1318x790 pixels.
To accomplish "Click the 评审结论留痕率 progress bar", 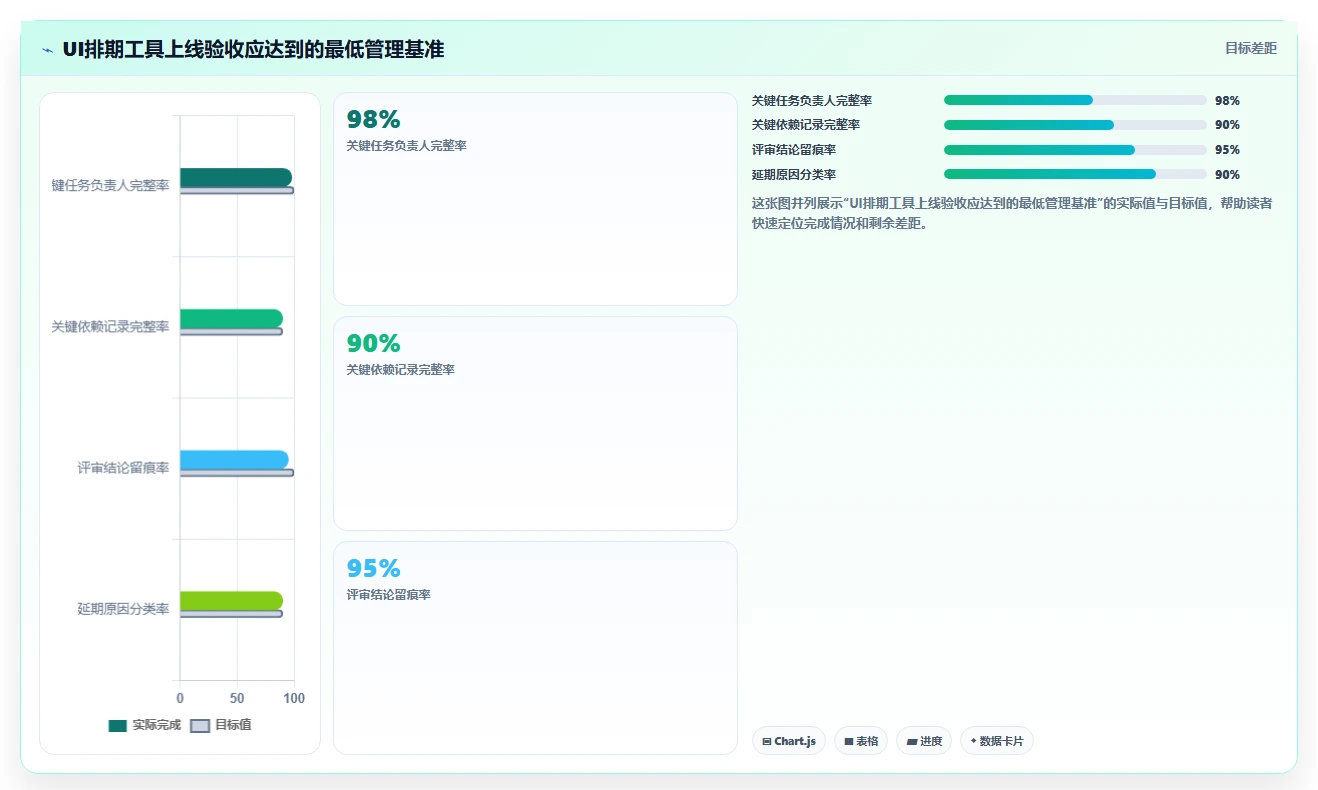I will pos(1075,150).
